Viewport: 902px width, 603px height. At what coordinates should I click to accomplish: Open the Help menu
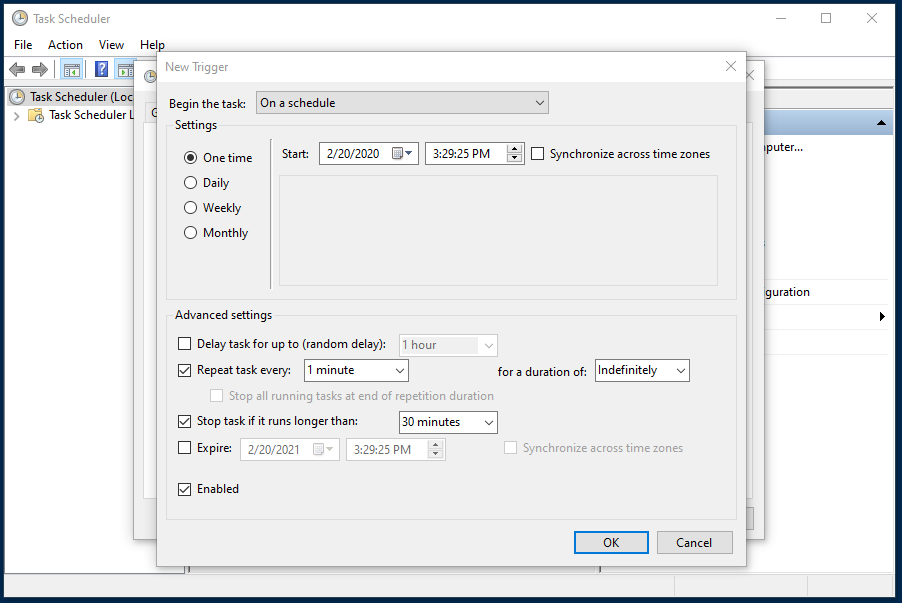152,45
